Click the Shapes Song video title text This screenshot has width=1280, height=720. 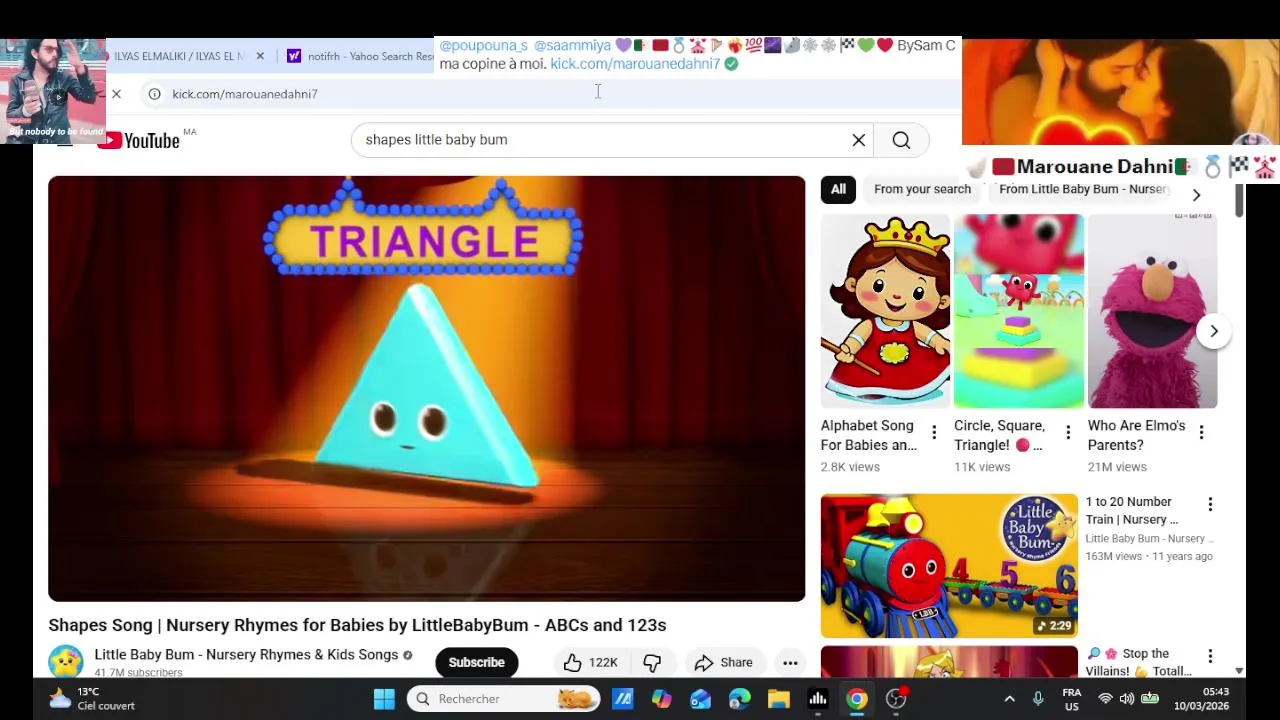(357, 625)
